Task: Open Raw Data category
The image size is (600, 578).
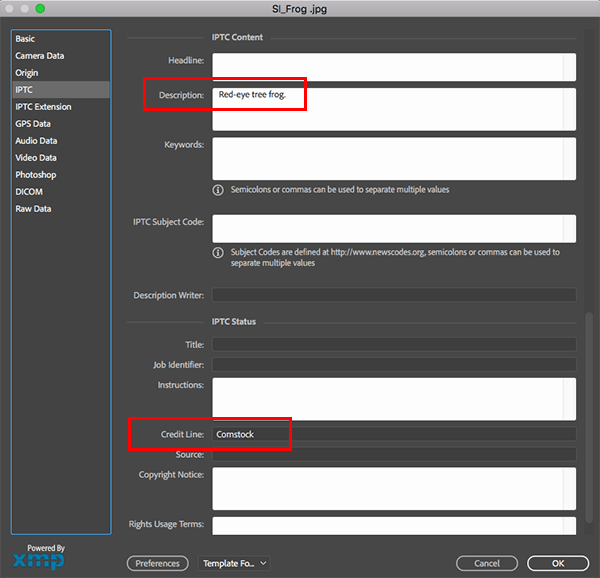Action: click(x=61, y=209)
